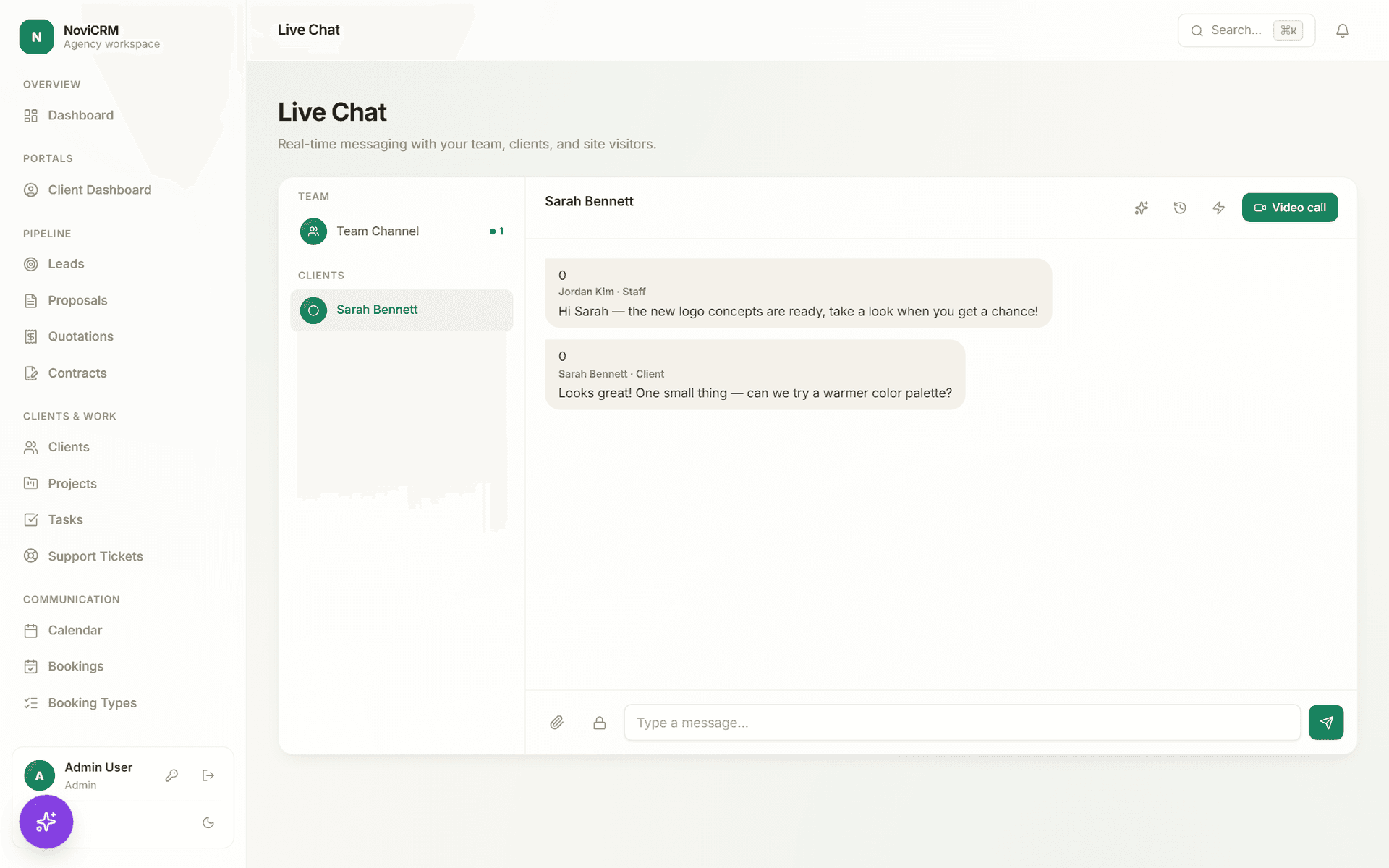The width and height of the screenshot is (1389, 868).
Task: Click the Dashboard grid icon
Action: (30, 116)
